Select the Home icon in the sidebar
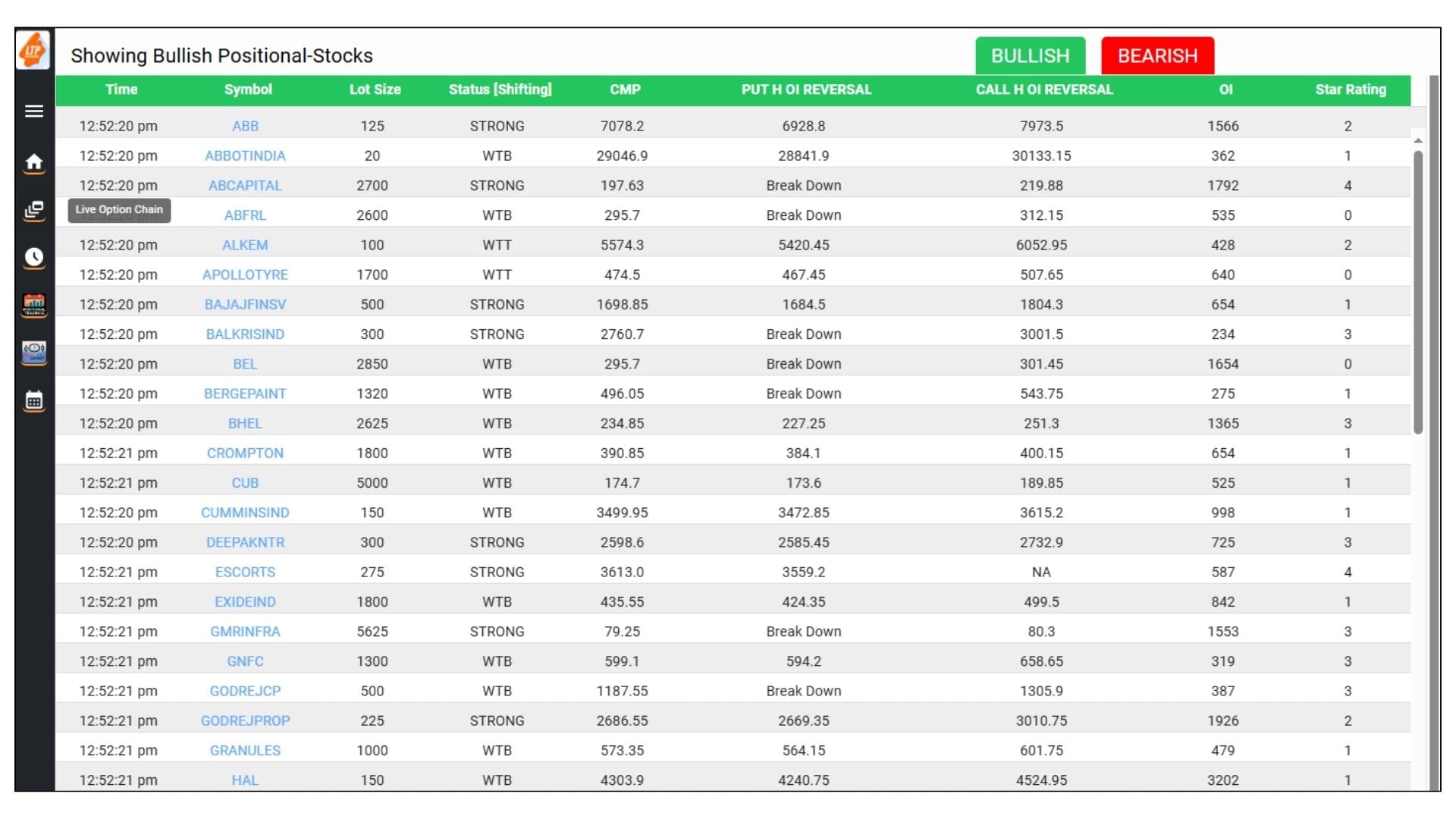Viewport: 1456px width, 819px height. (x=33, y=162)
